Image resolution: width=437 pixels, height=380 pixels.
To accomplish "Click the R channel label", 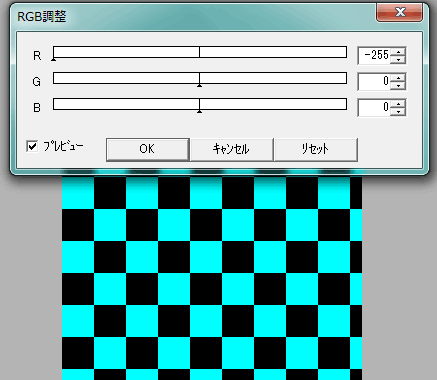I will click(37, 55).
